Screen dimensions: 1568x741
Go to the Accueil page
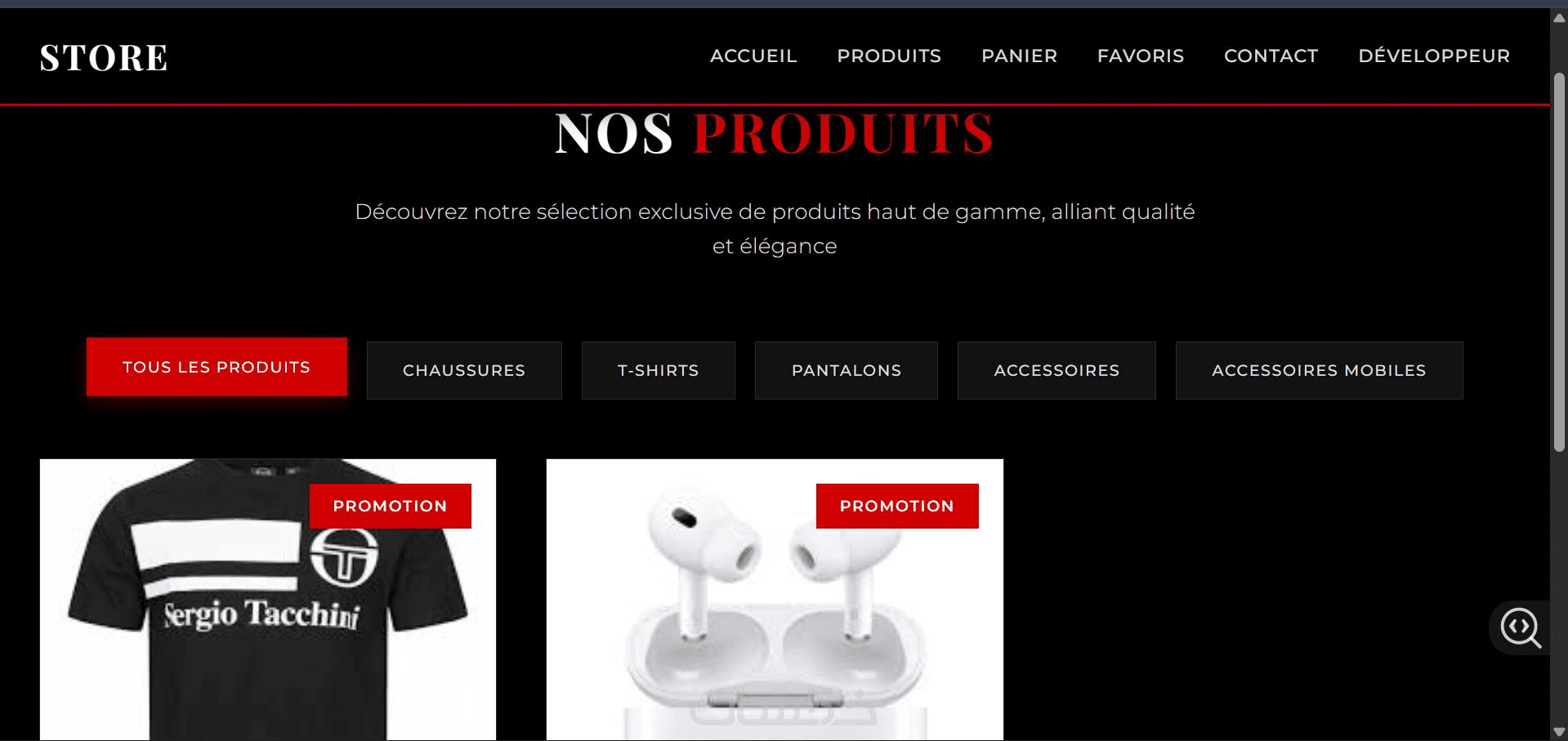click(x=753, y=56)
